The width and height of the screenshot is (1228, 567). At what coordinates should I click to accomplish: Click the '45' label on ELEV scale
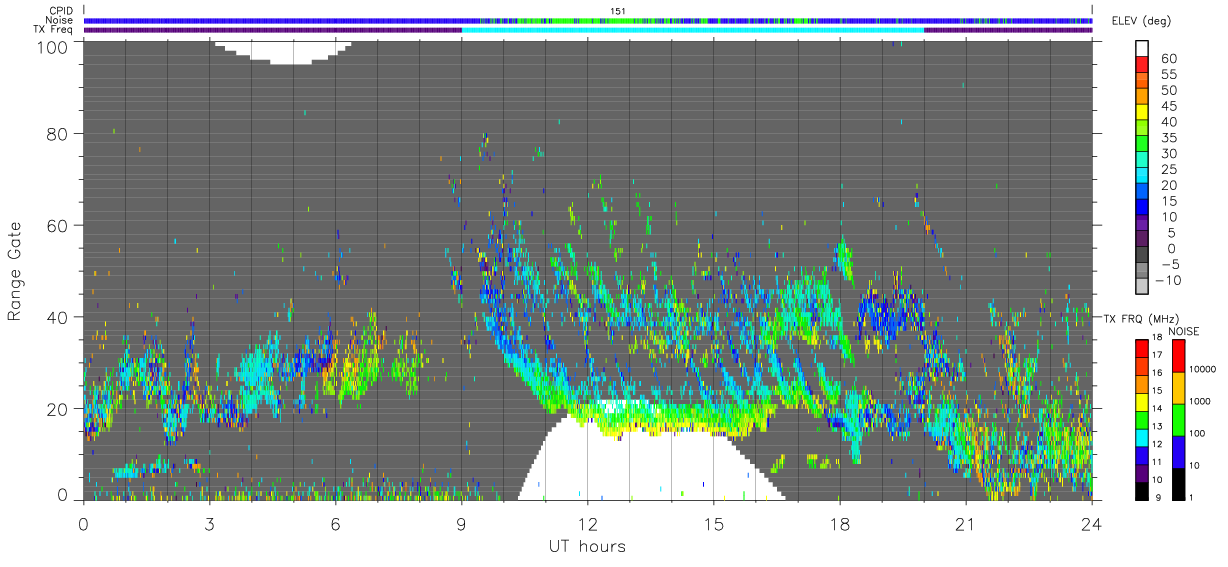(x=1167, y=106)
